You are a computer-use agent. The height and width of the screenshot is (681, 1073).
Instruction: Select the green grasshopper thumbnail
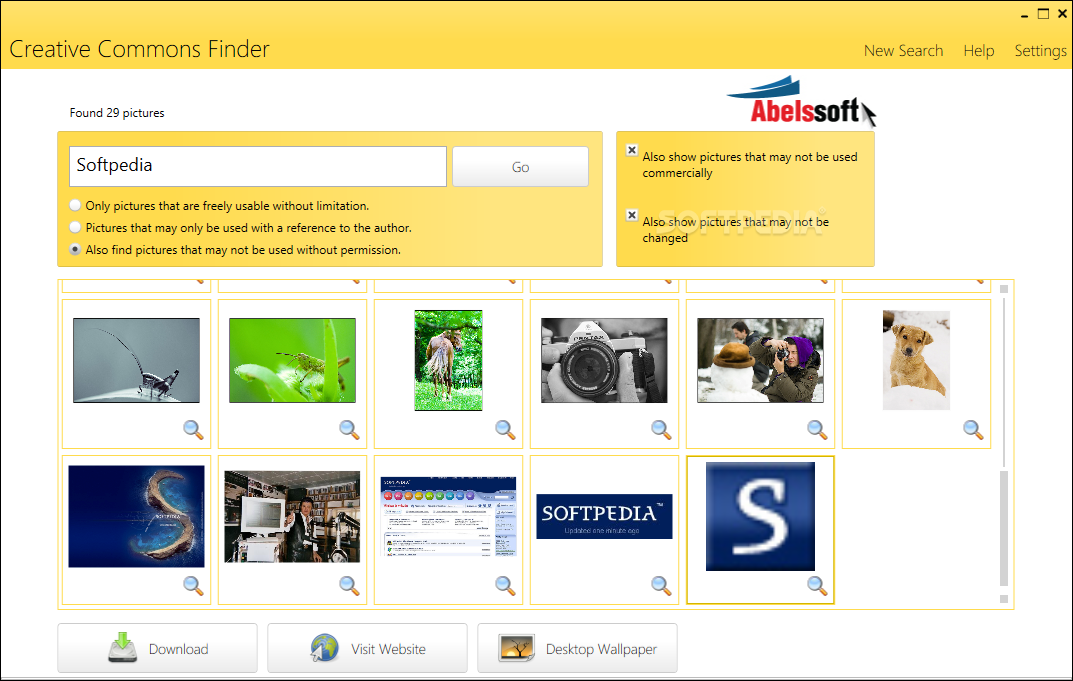tap(292, 360)
